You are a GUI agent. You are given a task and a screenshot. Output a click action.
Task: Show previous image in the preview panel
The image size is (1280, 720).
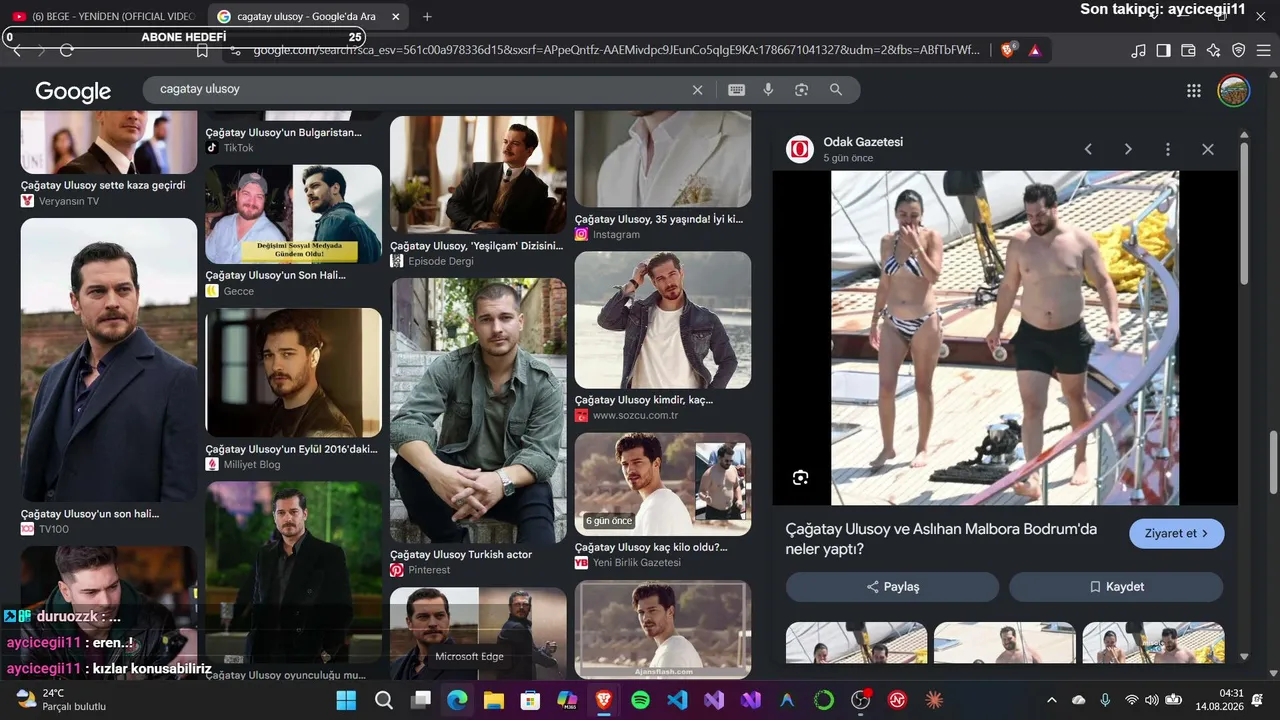(x=1088, y=149)
